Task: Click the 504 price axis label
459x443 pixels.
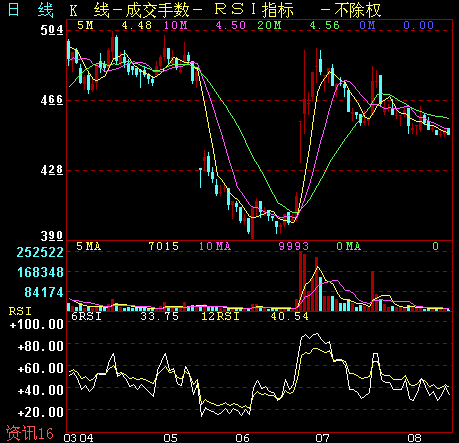Action: 52,30
